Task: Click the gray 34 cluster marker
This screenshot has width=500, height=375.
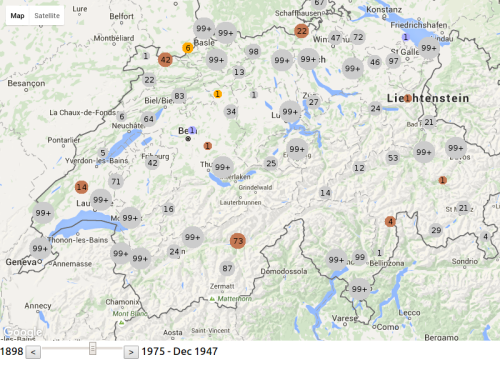Action: pos(231,111)
